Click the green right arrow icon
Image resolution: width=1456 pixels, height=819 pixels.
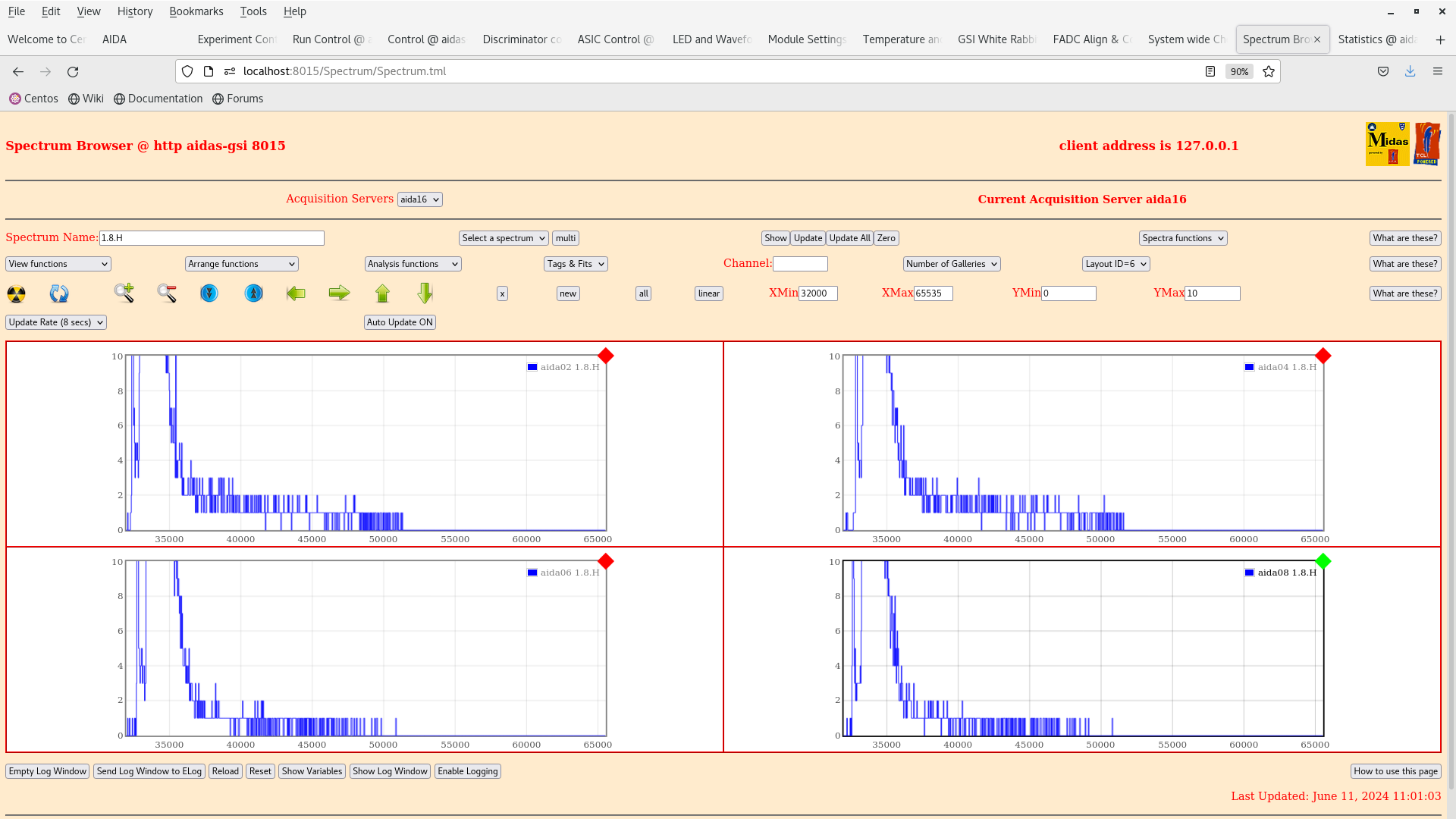[339, 293]
